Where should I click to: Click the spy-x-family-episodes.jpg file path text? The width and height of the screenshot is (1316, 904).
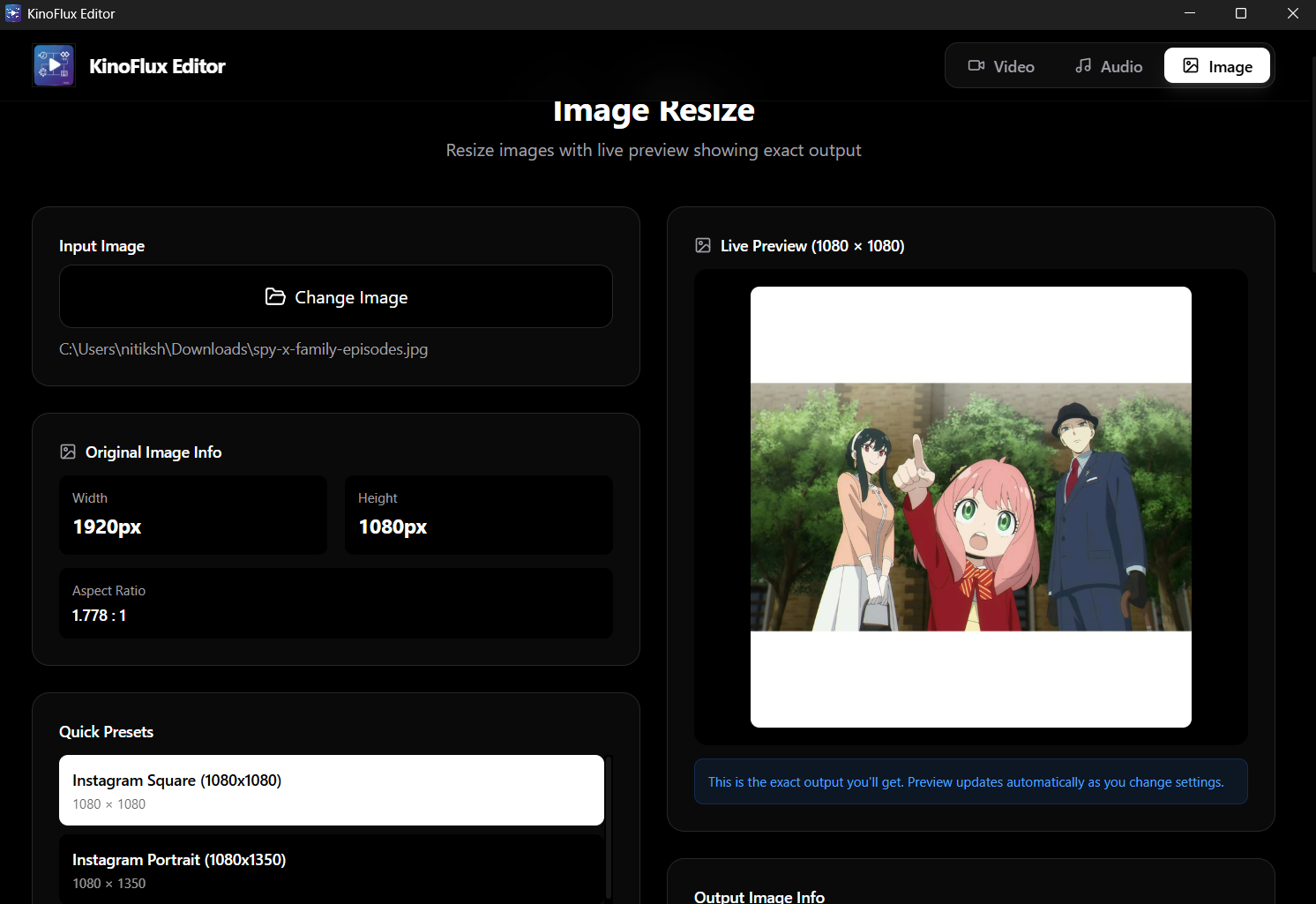243,349
